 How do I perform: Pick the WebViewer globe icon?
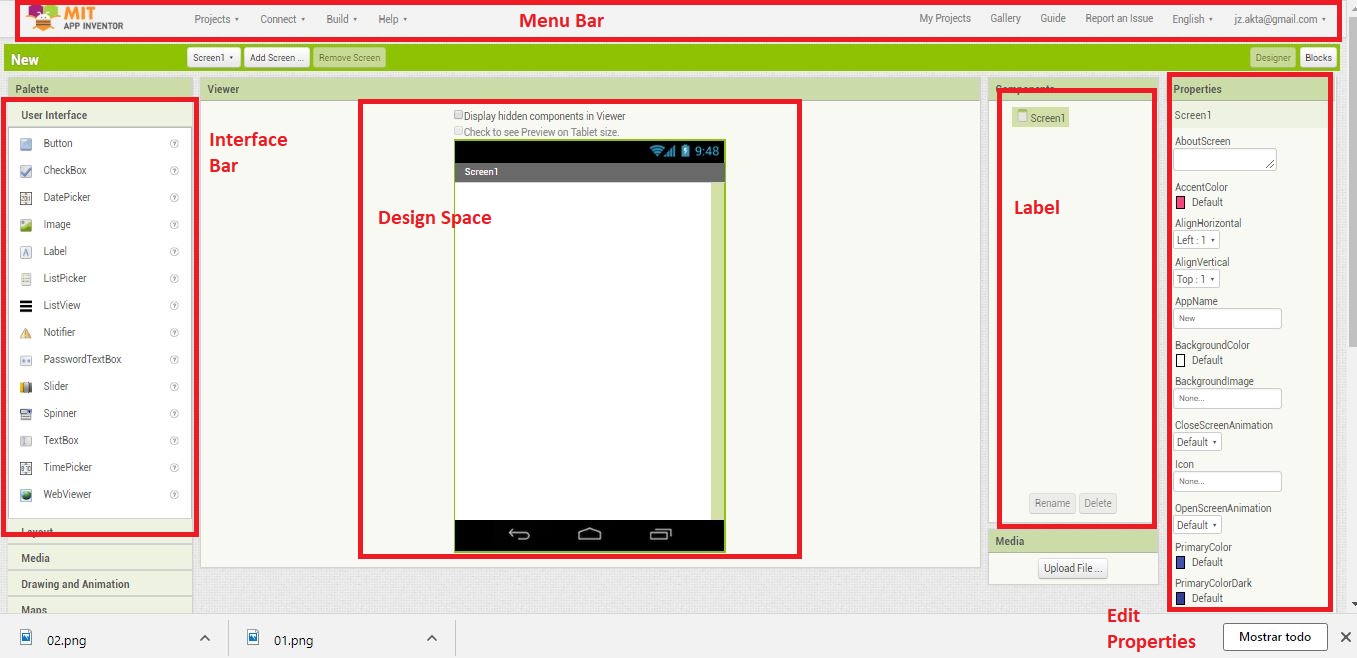click(x=26, y=495)
